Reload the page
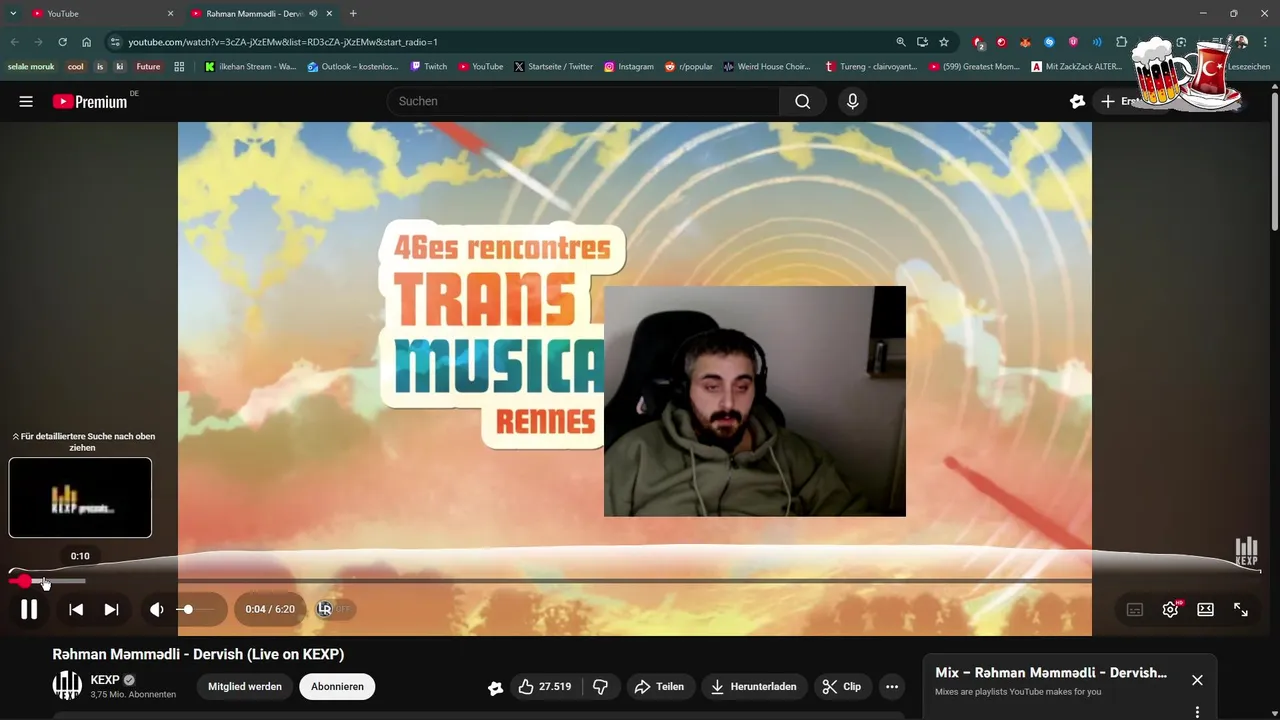The width and height of the screenshot is (1280, 720). (62, 42)
